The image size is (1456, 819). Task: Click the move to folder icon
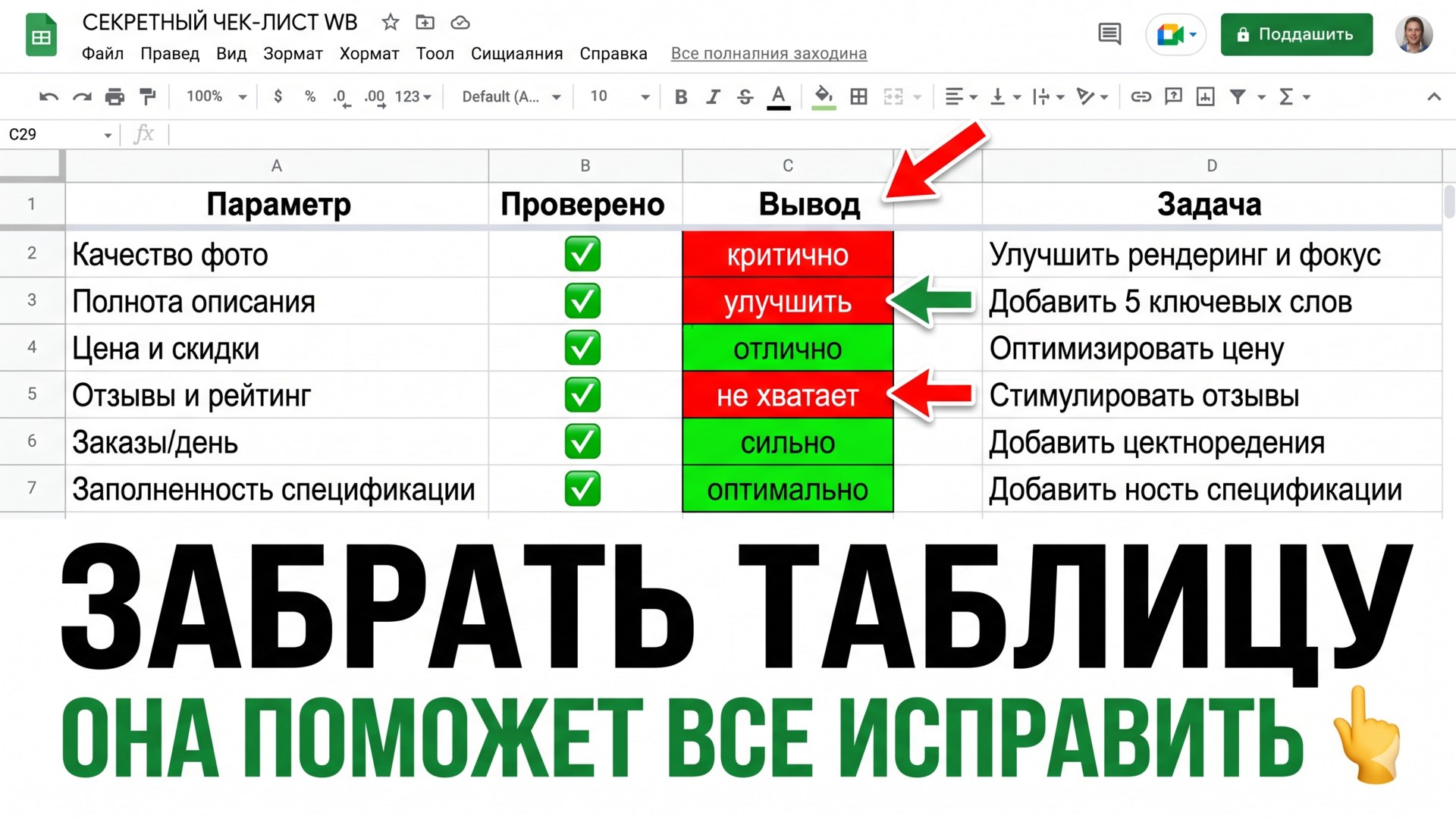[425, 23]
